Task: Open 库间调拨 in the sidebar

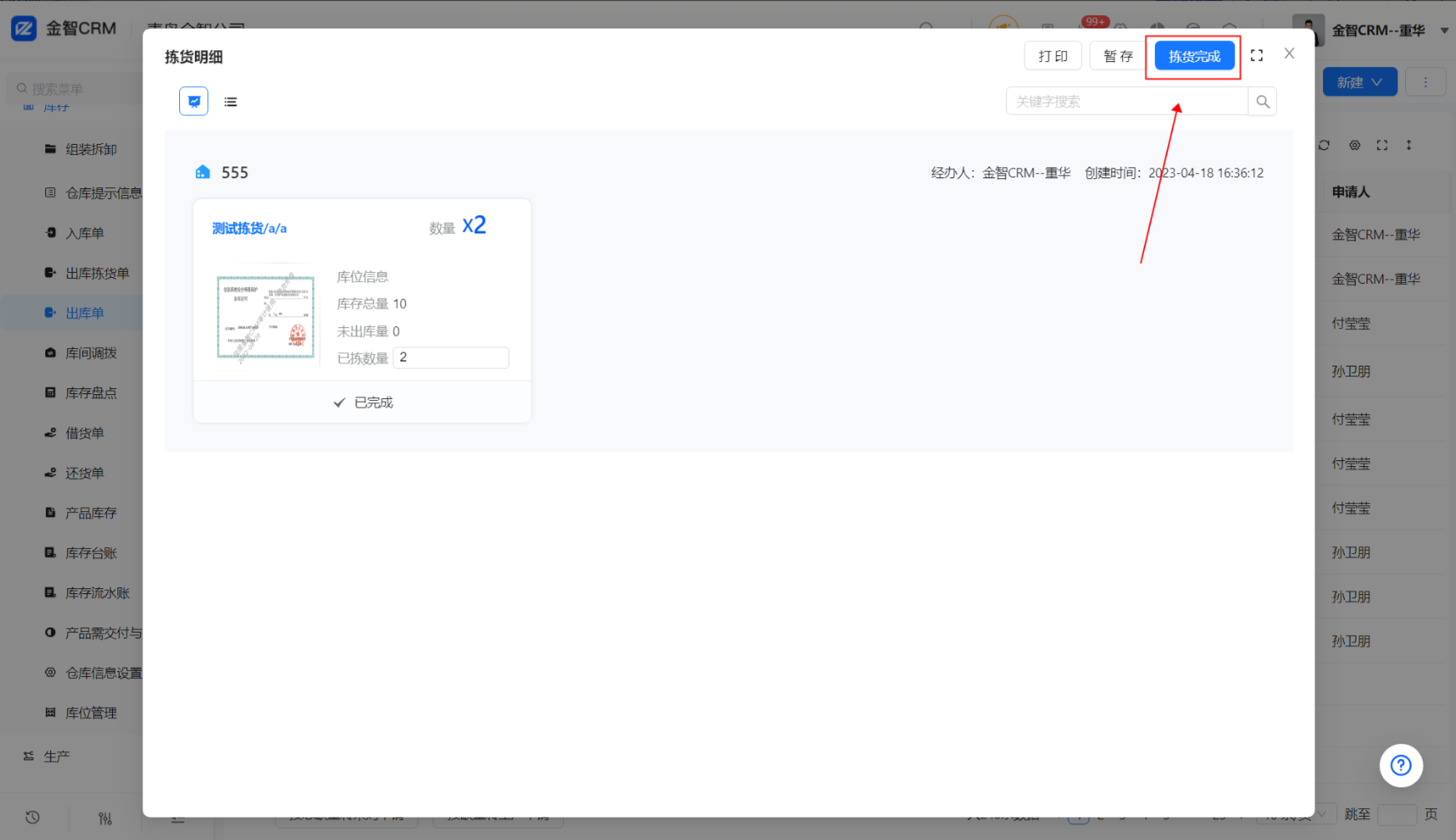Action: pos(91,353)
